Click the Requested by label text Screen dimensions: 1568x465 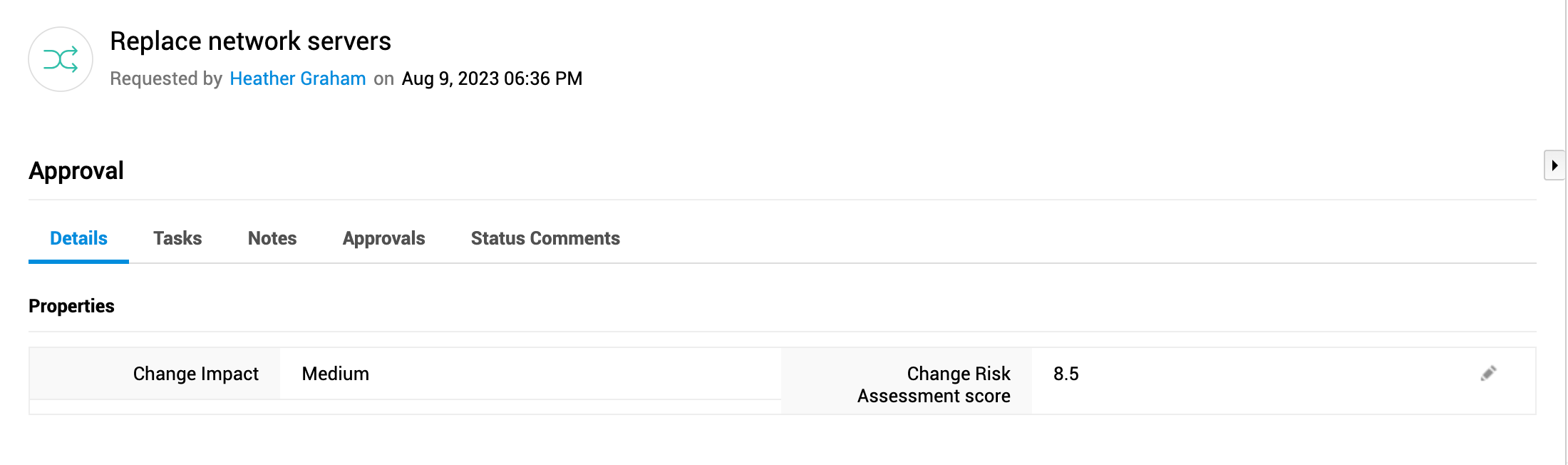click(x=166, y=78)
